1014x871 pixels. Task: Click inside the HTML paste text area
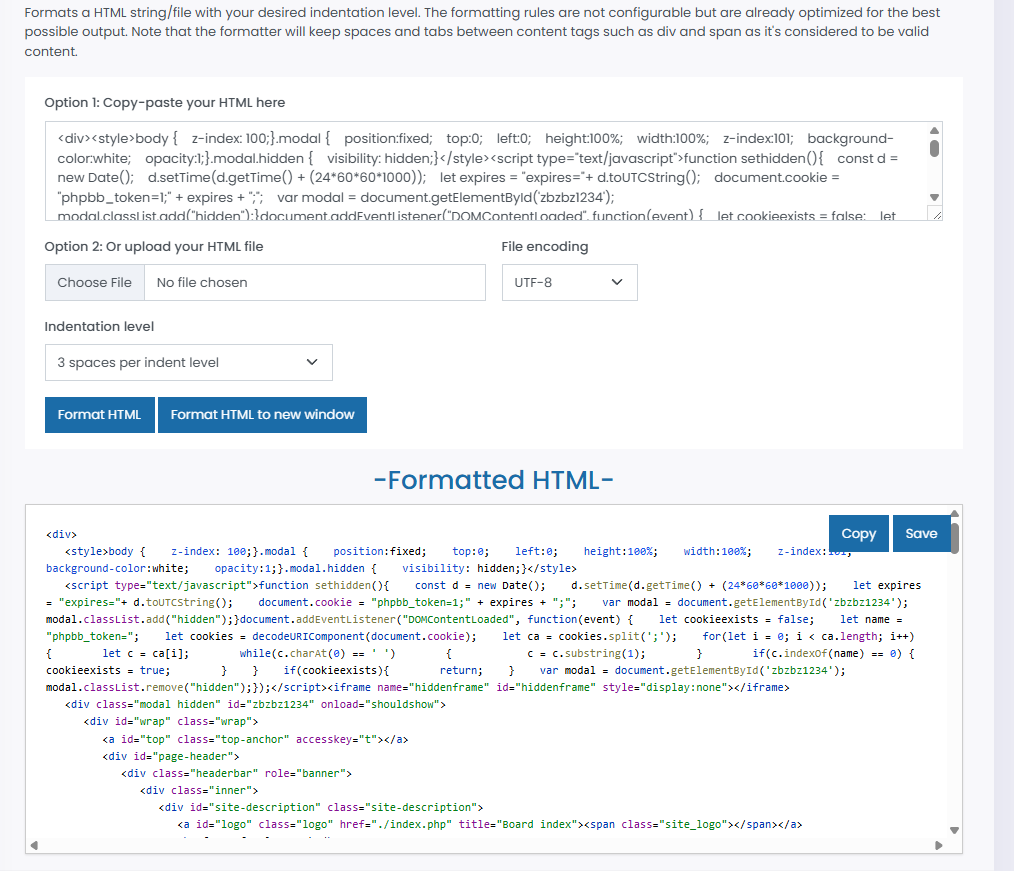[480, 170]
